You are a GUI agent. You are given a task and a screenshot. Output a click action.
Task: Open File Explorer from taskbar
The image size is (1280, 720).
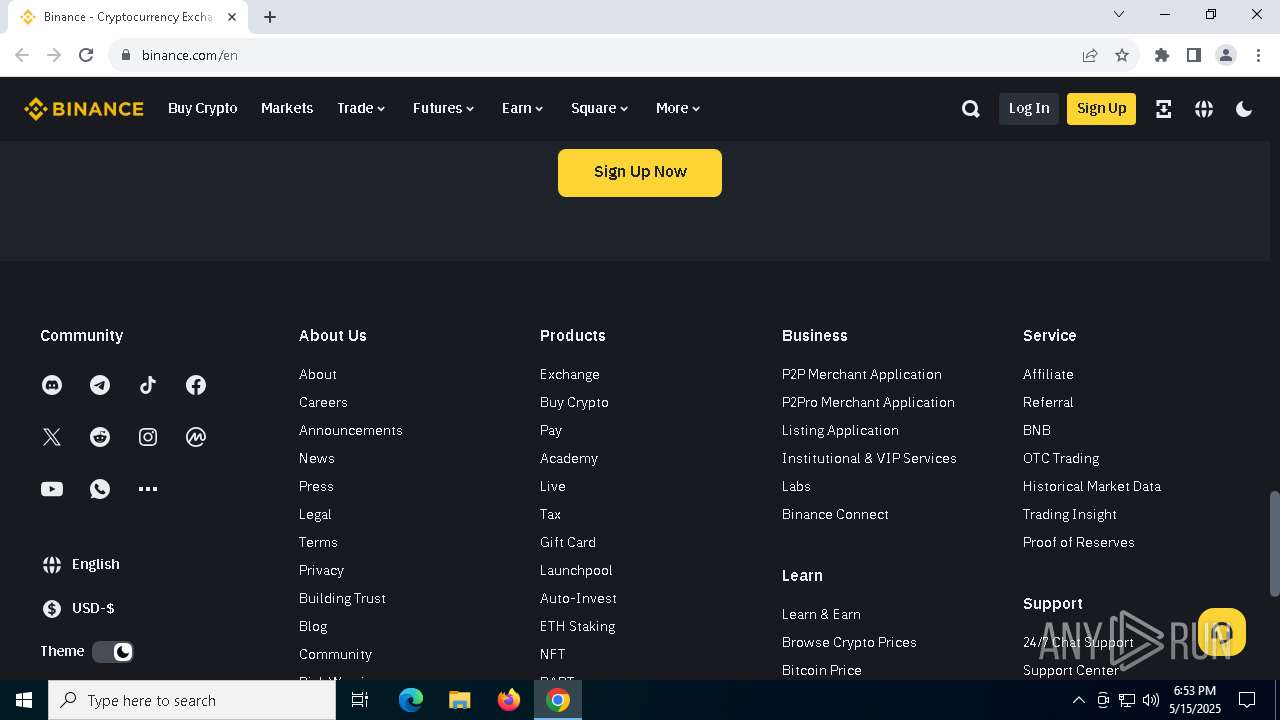460,700
